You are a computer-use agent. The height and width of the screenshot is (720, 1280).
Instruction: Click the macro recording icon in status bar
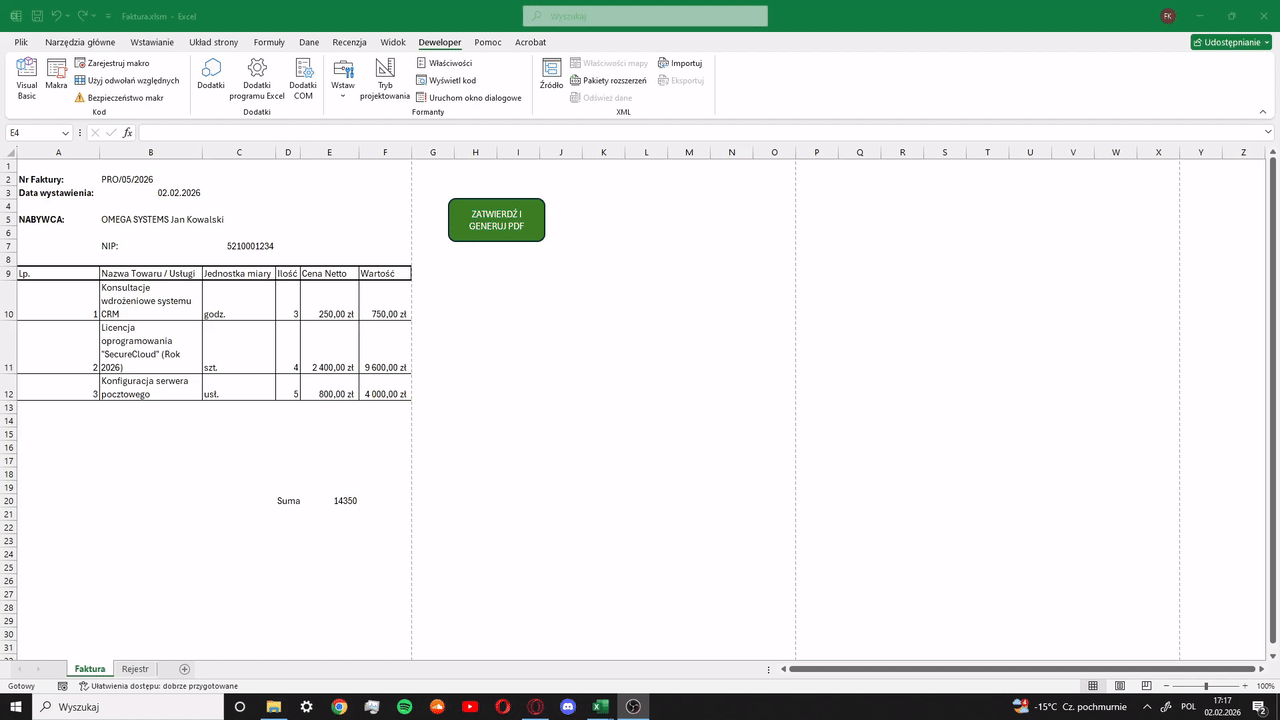pyautogui.click(x=62, y=686)
